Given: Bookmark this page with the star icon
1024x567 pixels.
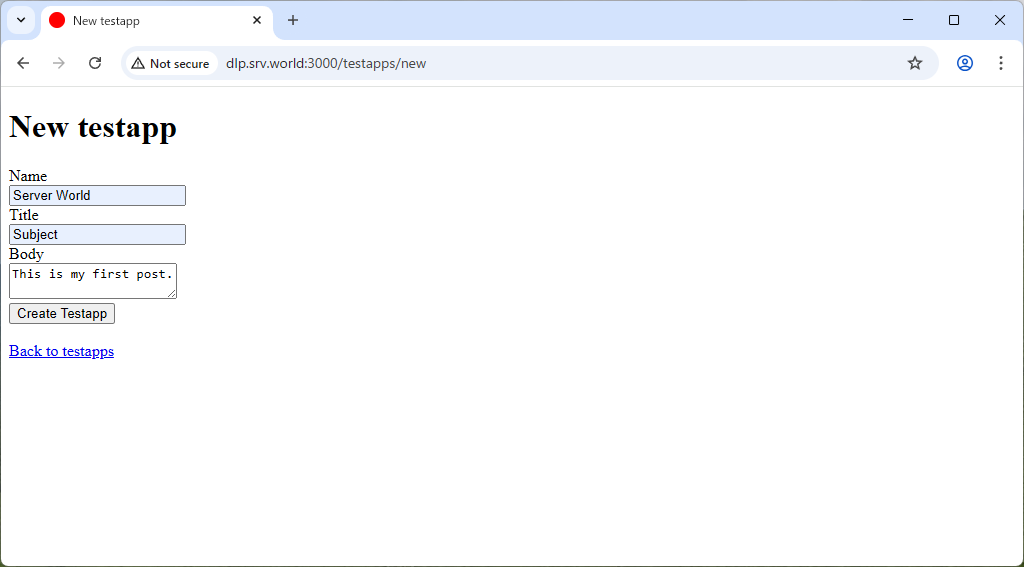Looking at the screenshot, I should pos(915,63).
